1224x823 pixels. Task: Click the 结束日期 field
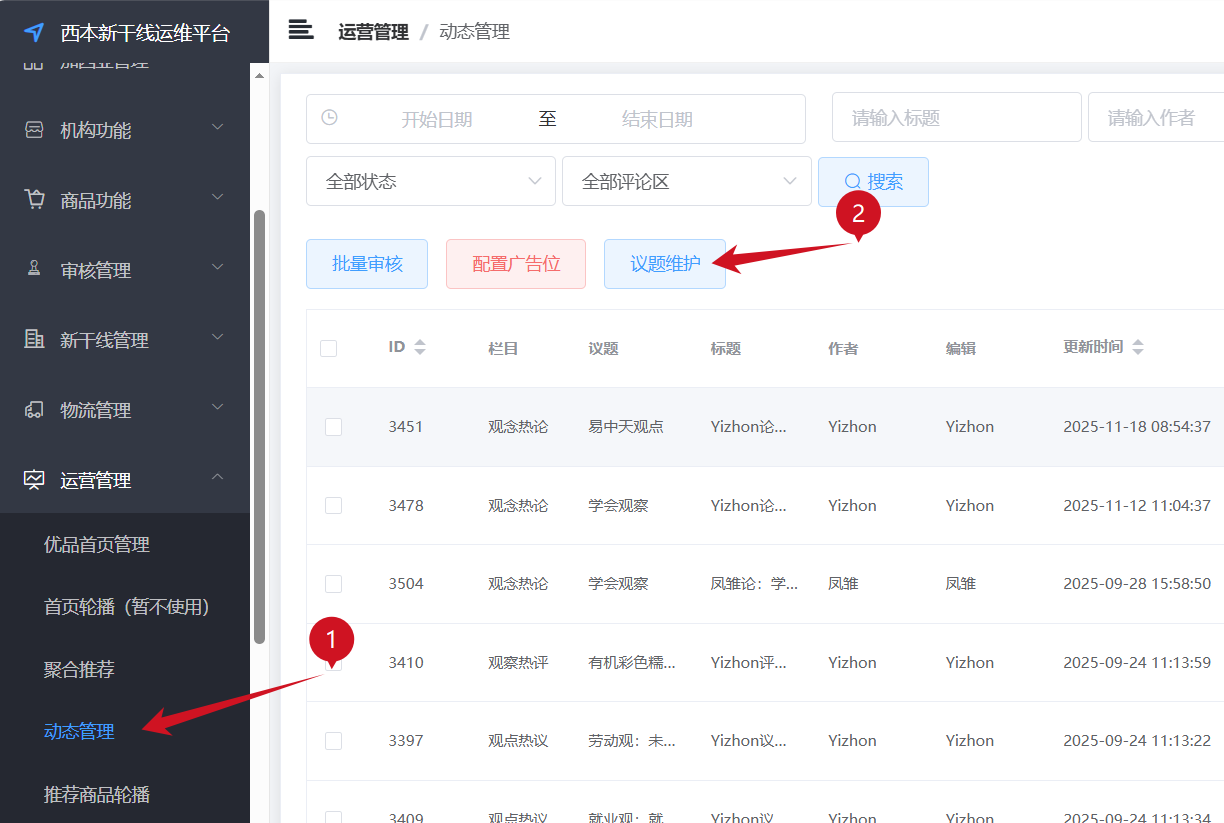(x=657, y=119)
